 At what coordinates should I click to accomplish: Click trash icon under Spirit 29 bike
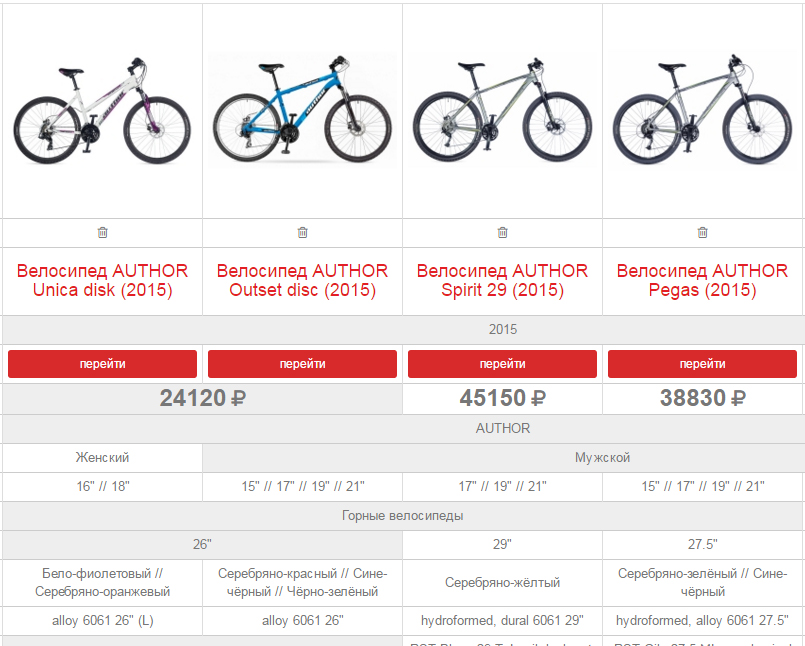coord(503,233)
